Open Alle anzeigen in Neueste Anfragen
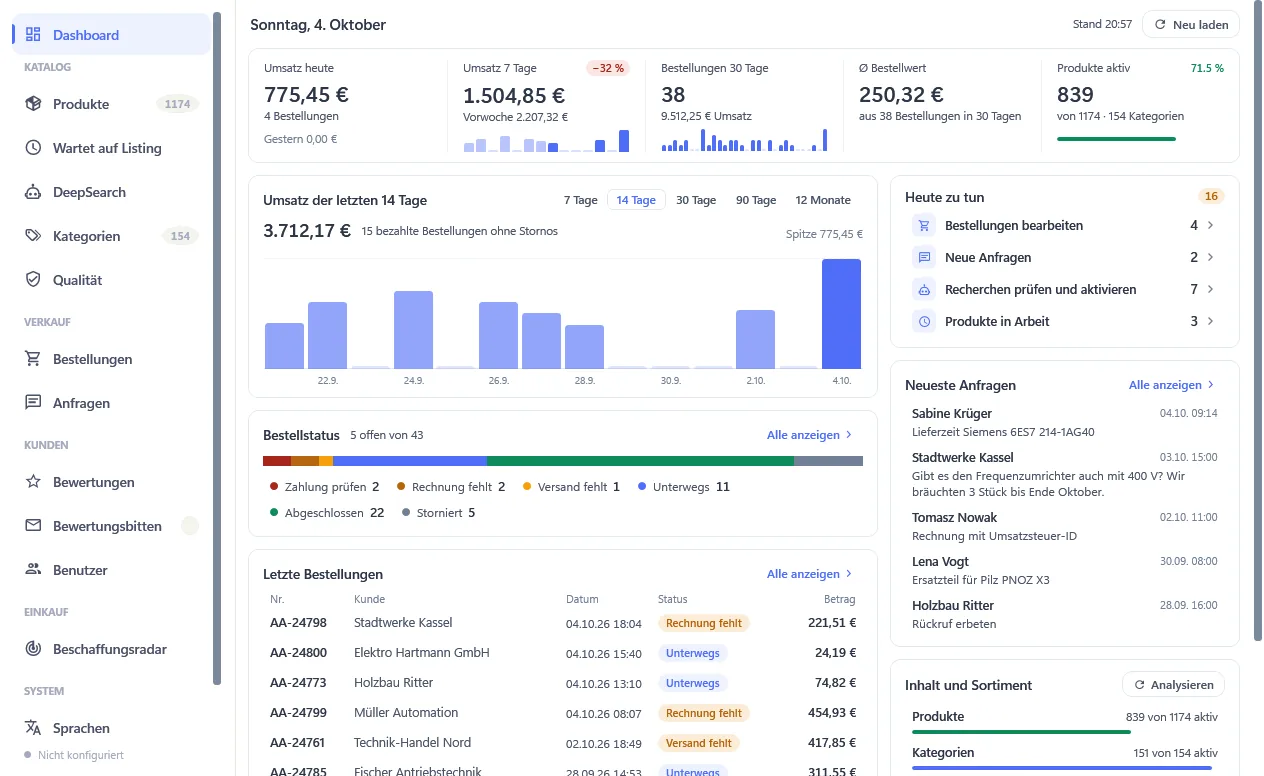This screenshot has width=1264, height=776. click(x=1172, y=385)
